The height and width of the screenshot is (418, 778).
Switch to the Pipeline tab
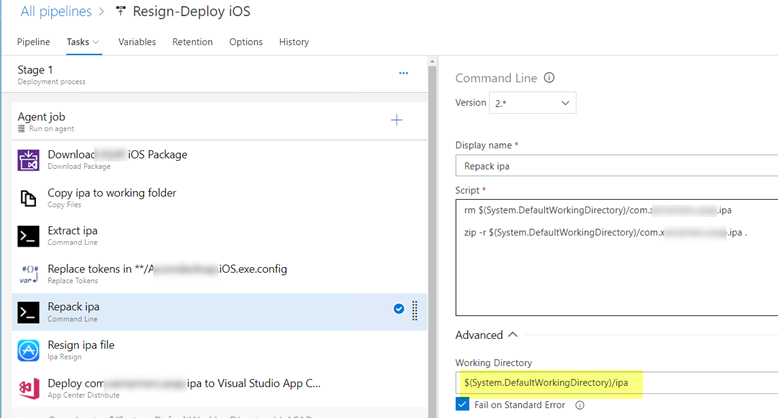click(33, 42)
